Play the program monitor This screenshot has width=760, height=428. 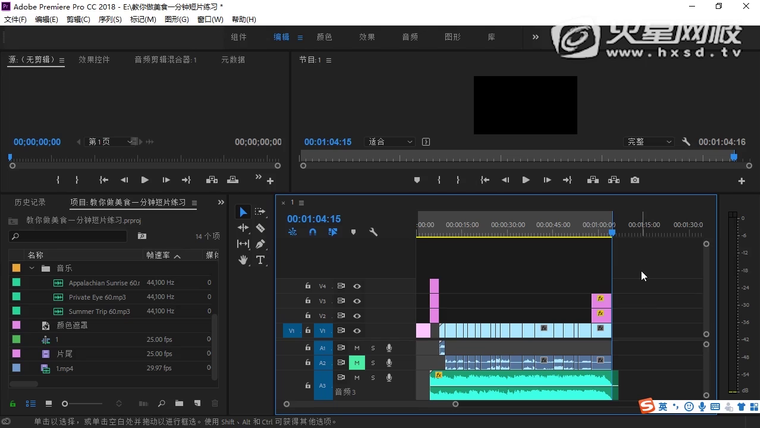tap(525, 180)
